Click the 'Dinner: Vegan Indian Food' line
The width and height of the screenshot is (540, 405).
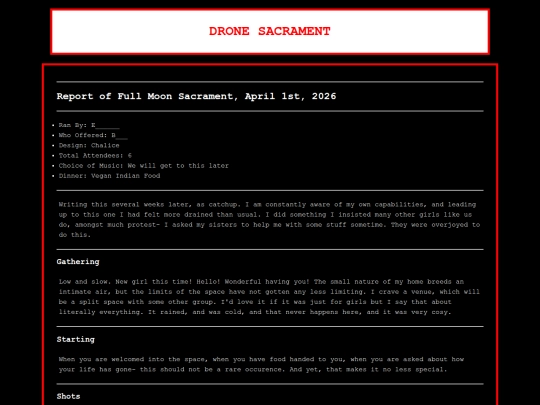coord(109,176)
